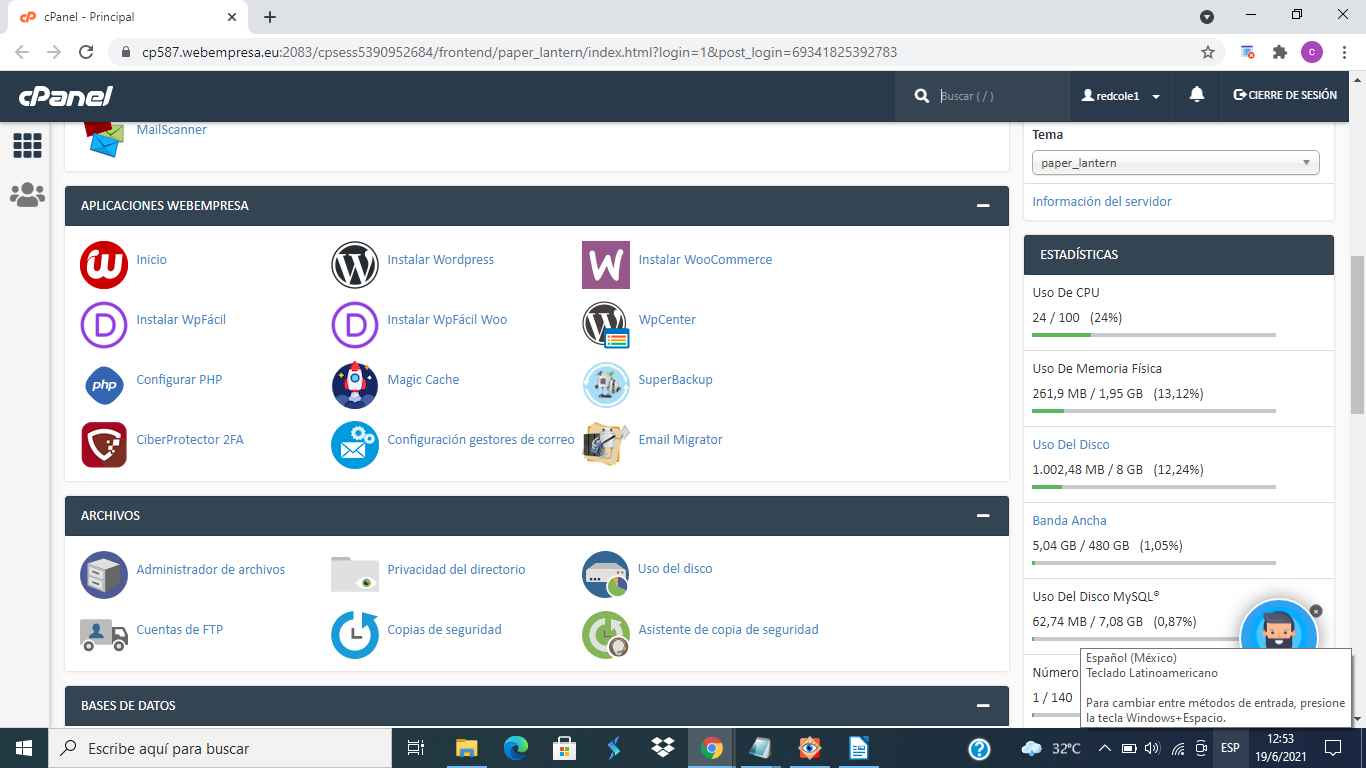Click the Webempresa Inicio icon
Screen dimensions: 1366x768
[x=104, y=265]
